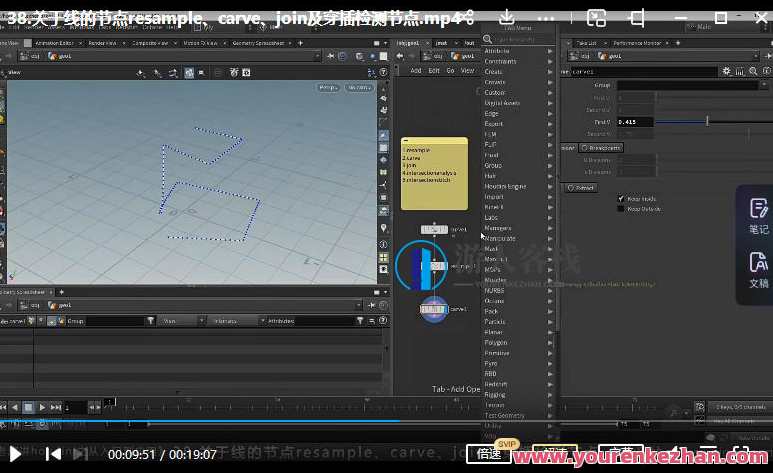The width and height of the screenshot is (773, 473).
Task: Click the First U value field
Action: point(634,121)
